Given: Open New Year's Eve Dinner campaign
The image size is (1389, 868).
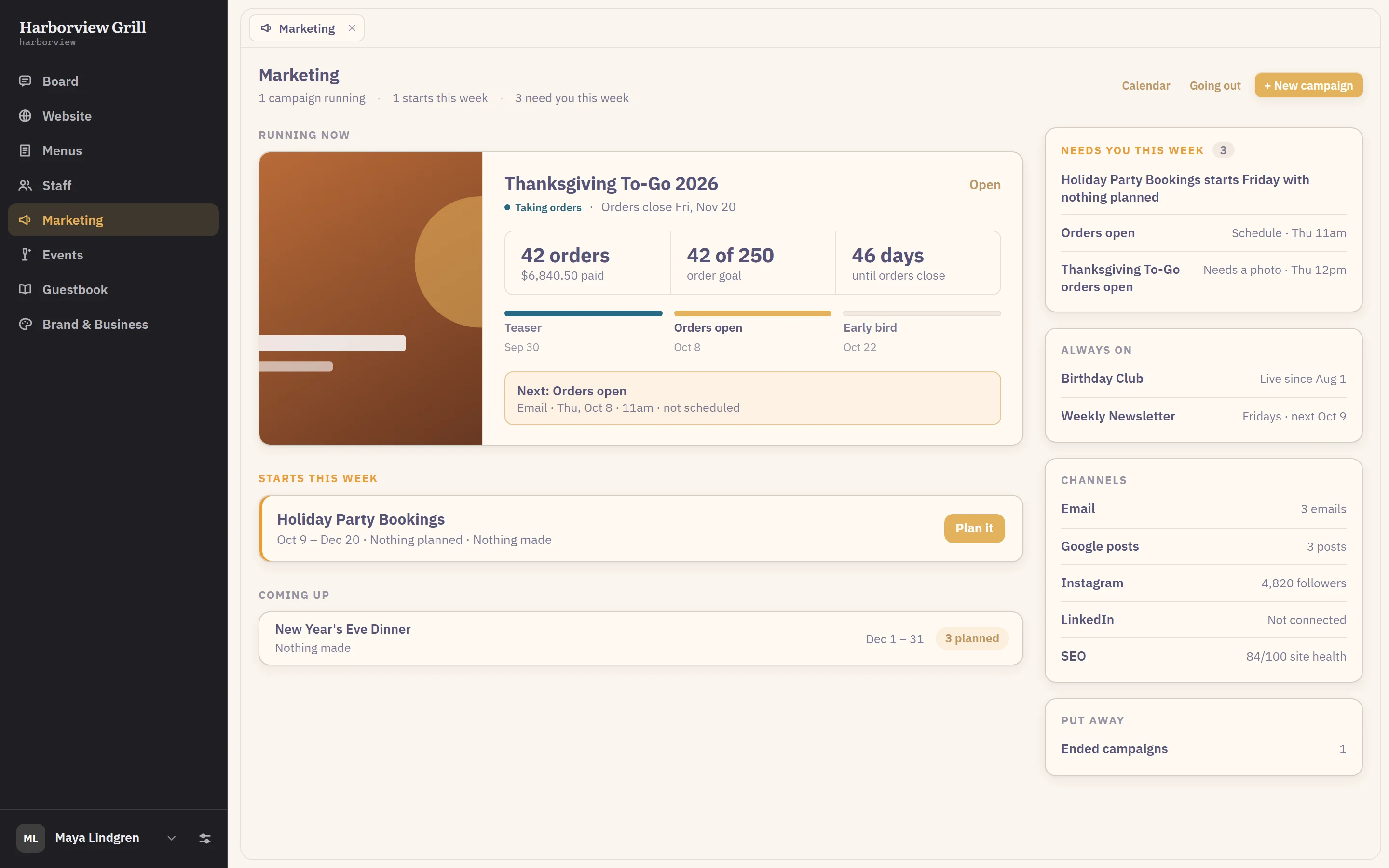Looking at the screenshot, I should tap(640, 638).
